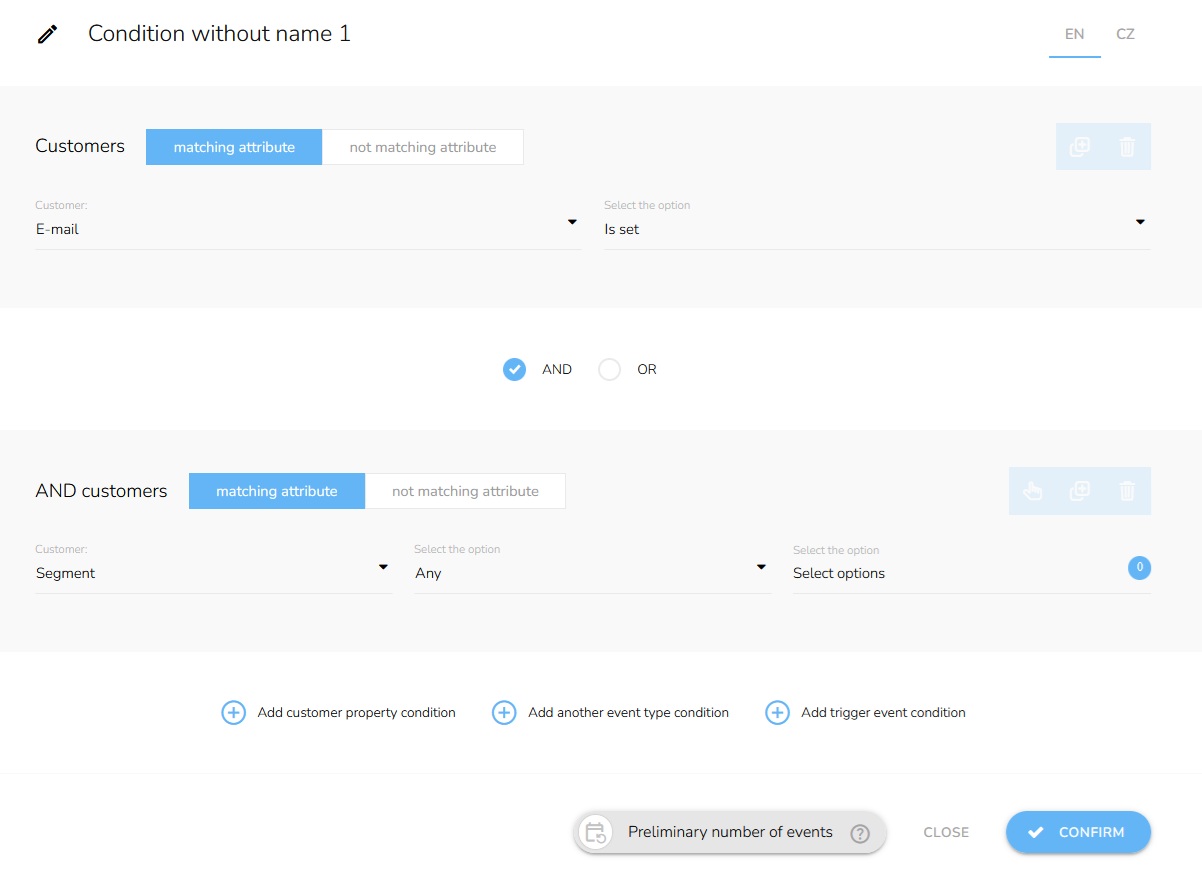Switch first block to not matching attribute

[x=422, y=147]
